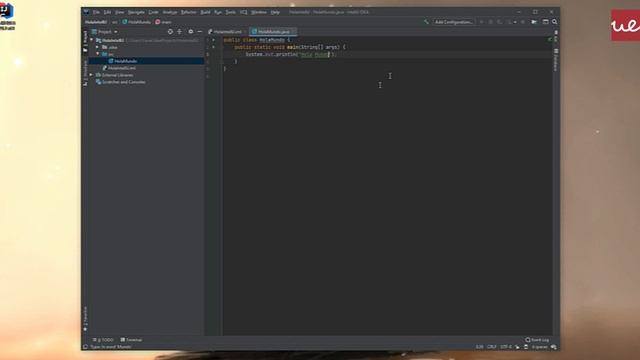Viewport: 640px width, 360px height.
Task: Select the HolaMundo.iml file in tree
Action: (122, 68)
